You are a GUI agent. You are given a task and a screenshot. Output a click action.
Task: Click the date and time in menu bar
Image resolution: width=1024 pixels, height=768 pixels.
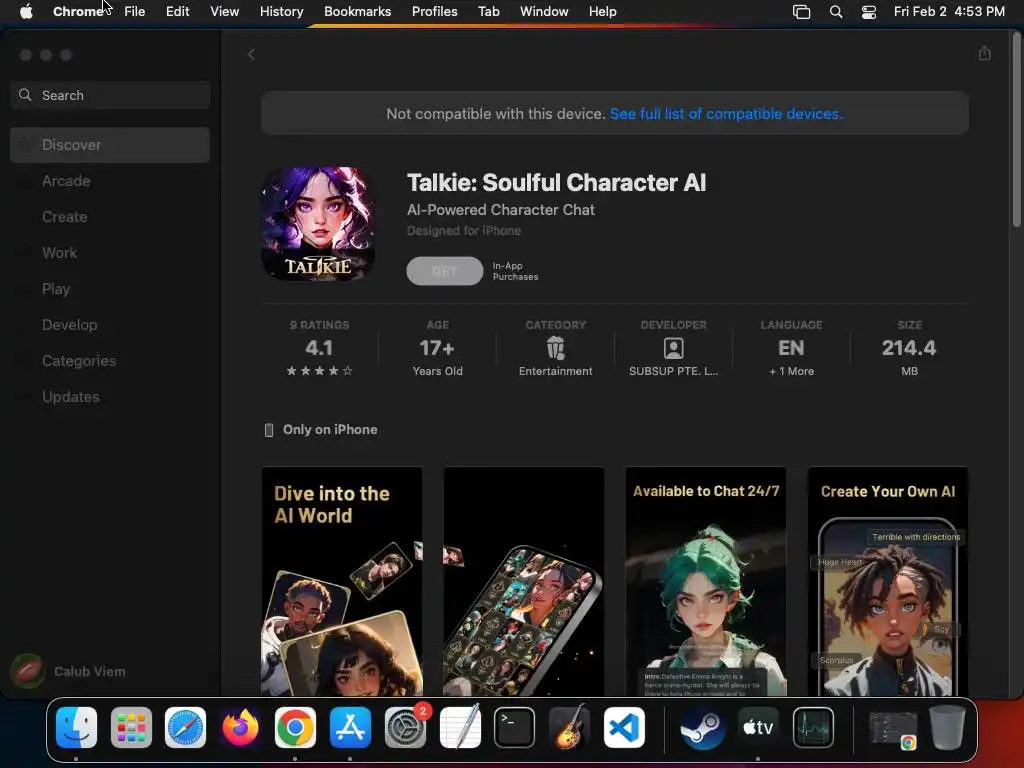pos(949,12)
